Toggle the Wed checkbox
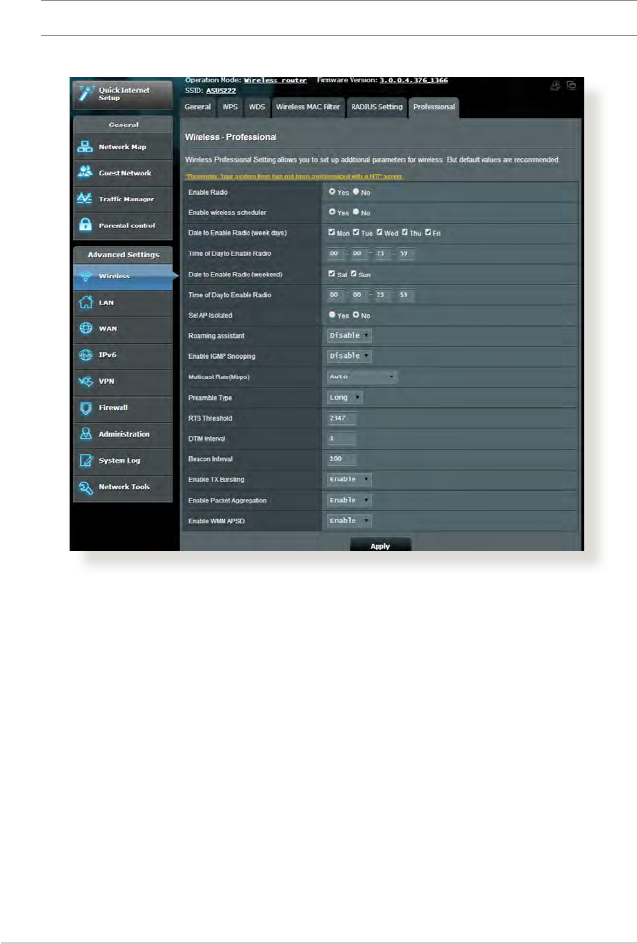 [x=379, y=232]
